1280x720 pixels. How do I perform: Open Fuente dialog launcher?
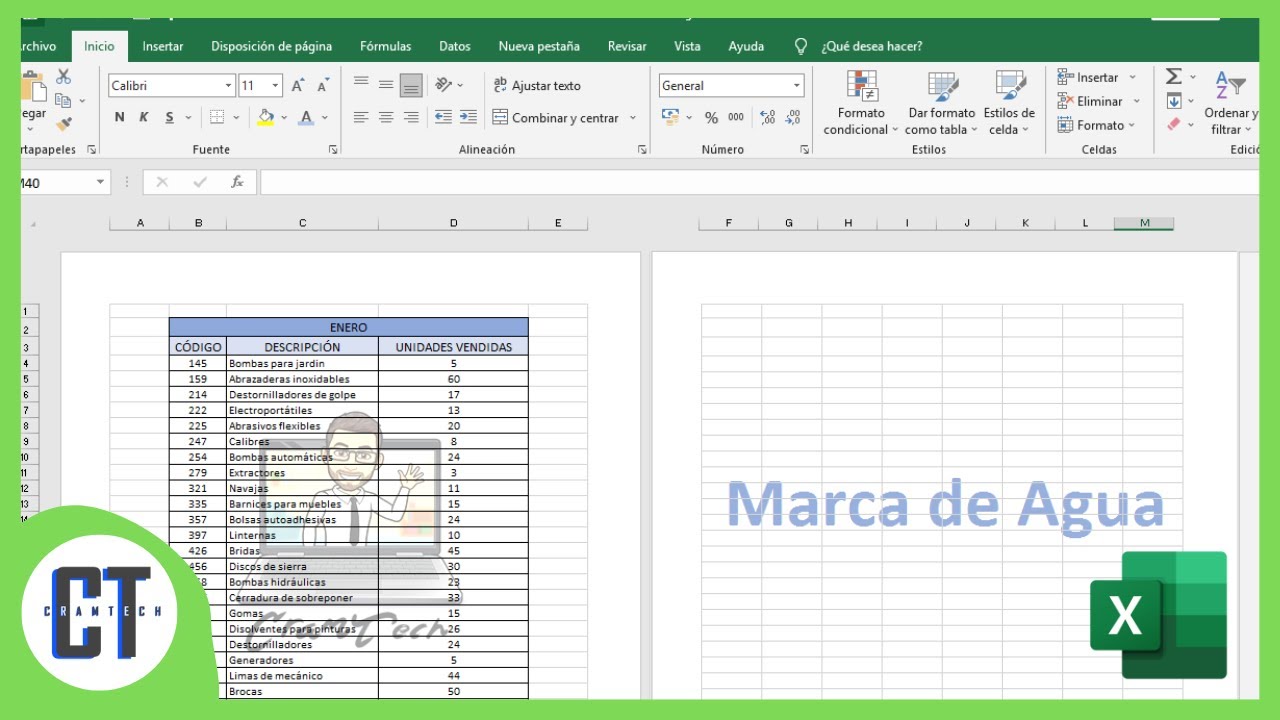333,150
